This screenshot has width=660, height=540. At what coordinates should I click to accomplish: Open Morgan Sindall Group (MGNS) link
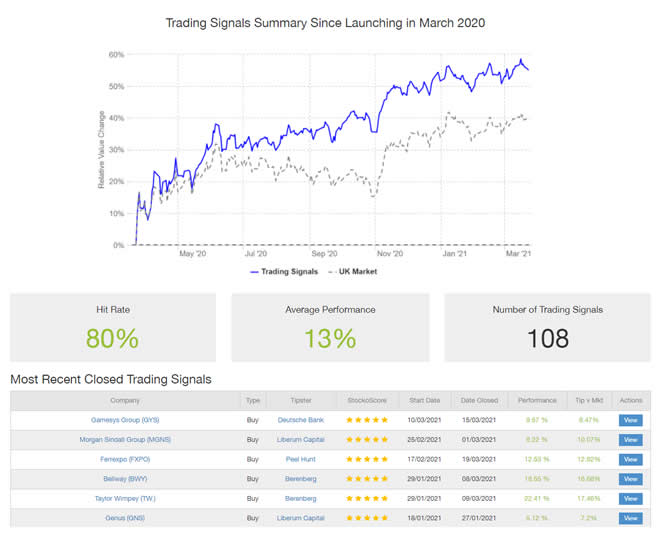[x=126, y=440]
